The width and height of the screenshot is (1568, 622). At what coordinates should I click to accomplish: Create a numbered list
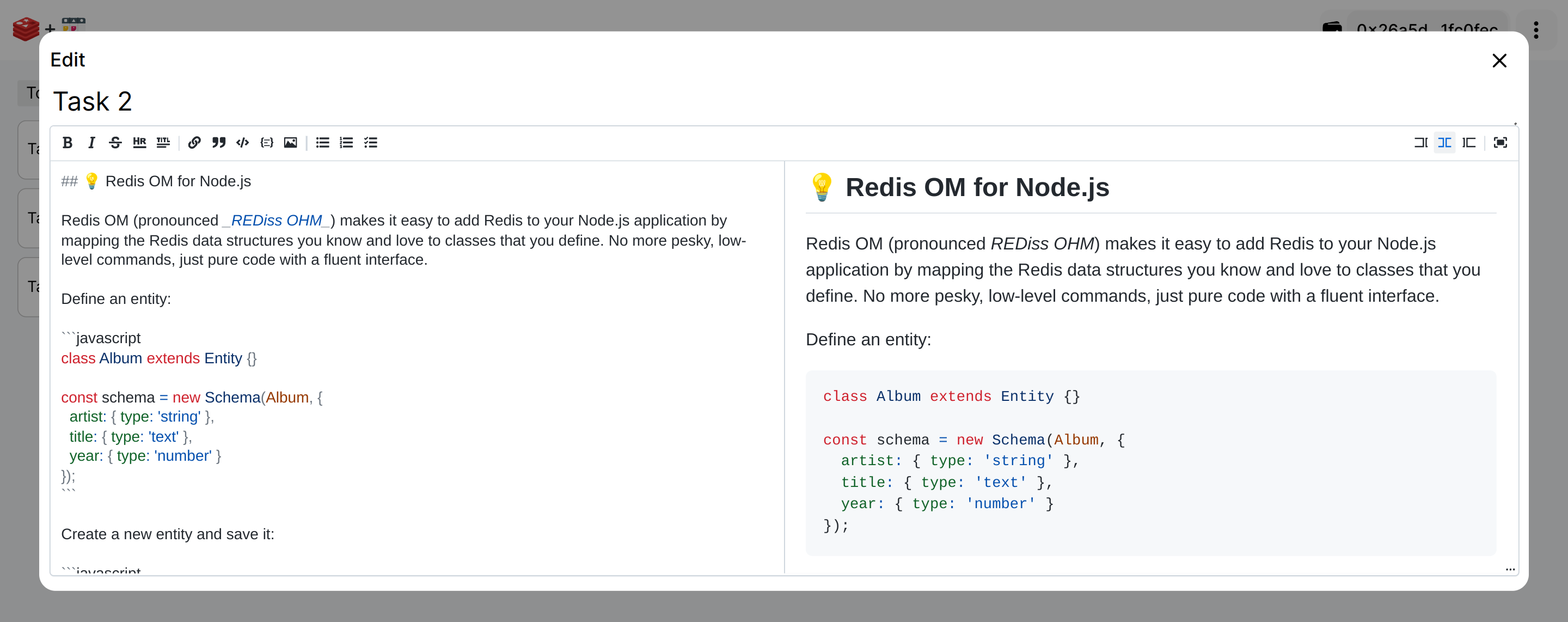tap(346, 143)
